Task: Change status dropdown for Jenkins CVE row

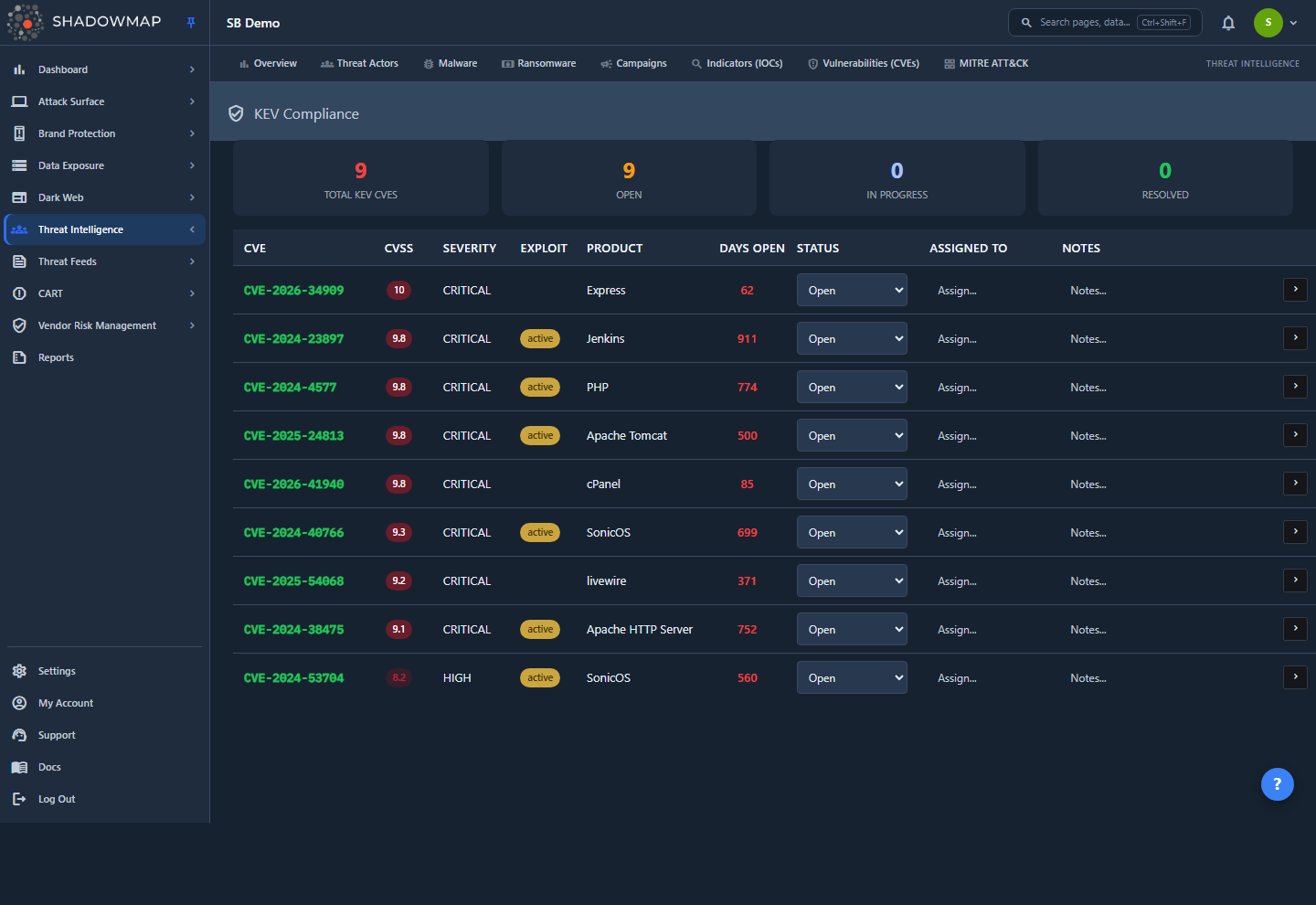Action: coord(852,338)
